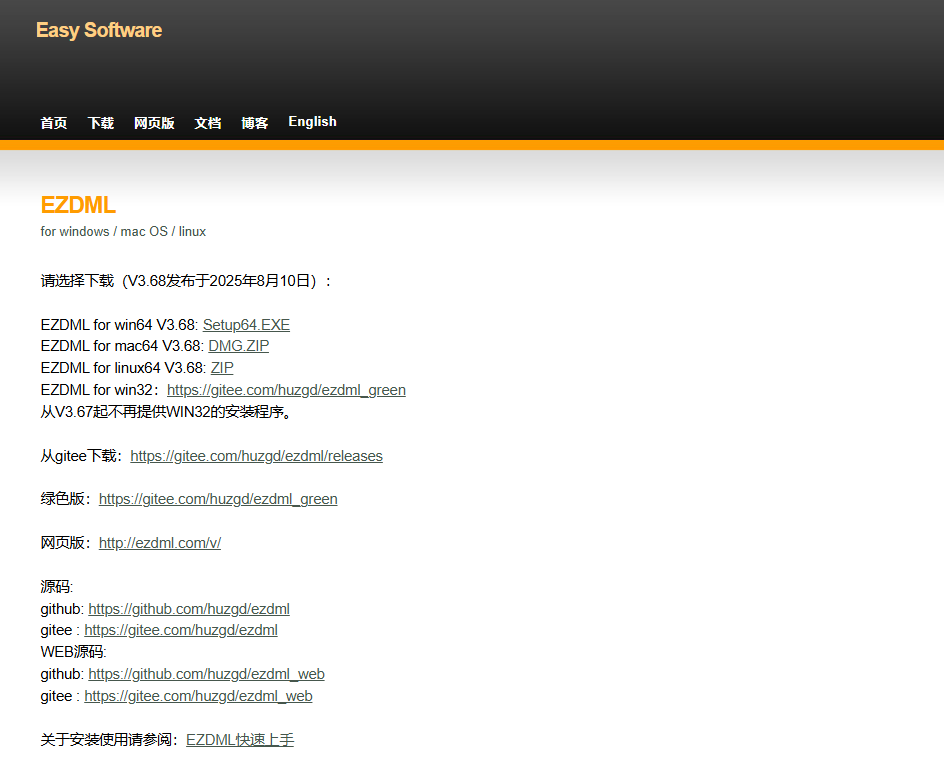
Task: Open the 下载 navigation menu item
Action: (x=101, y=123)
